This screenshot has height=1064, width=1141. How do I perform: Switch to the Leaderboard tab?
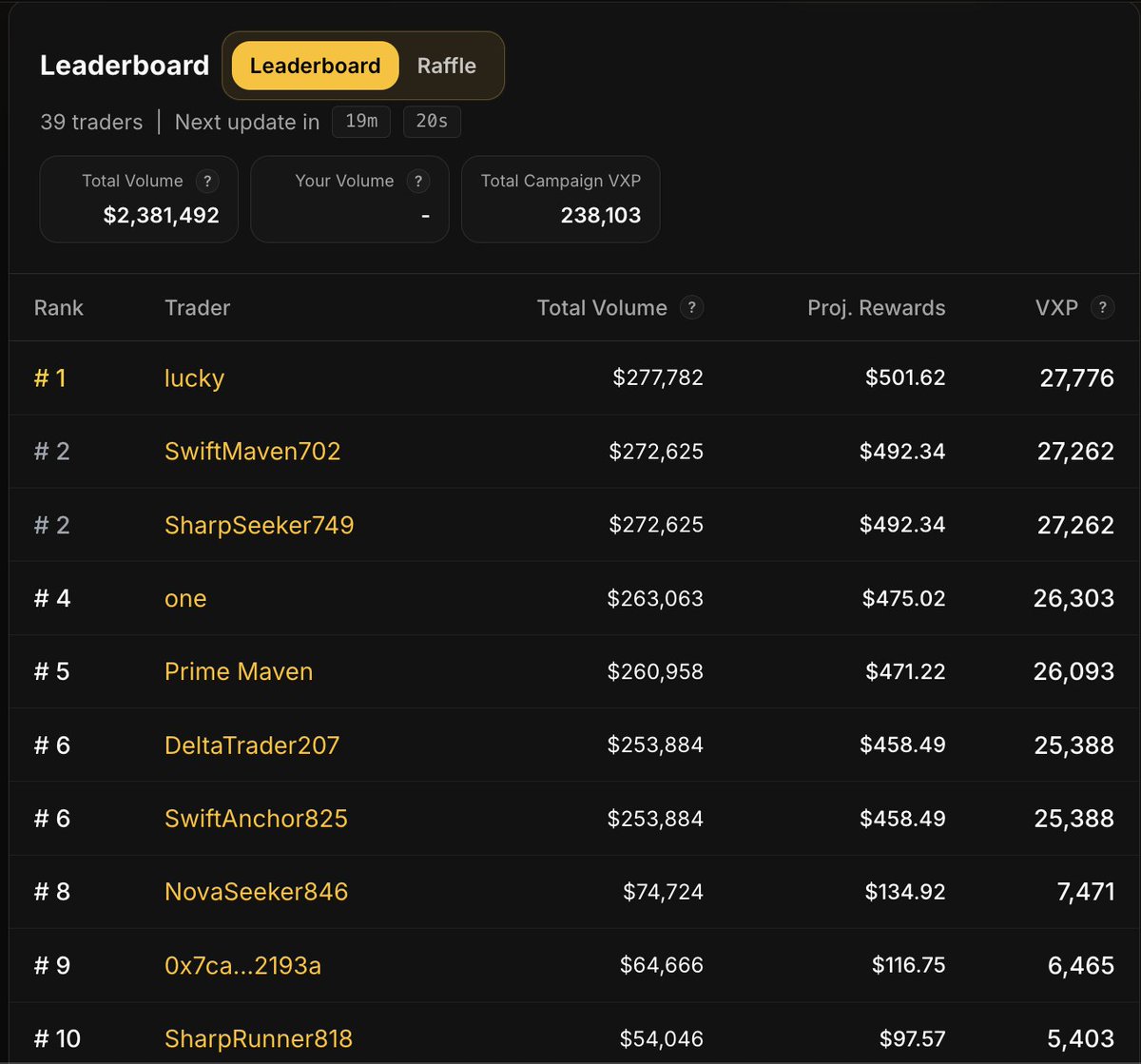point(315,66)
